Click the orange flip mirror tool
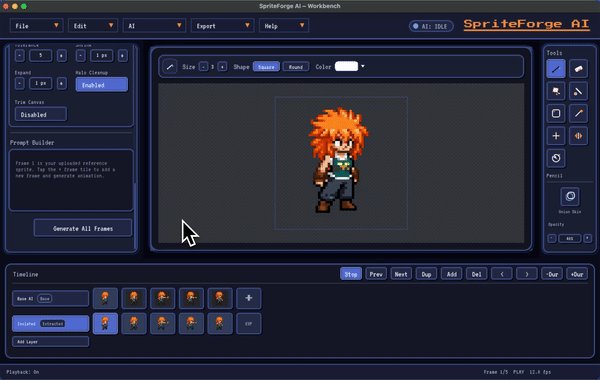The height and width of the screenshot is (380, 600). click(x=578, y=136)
